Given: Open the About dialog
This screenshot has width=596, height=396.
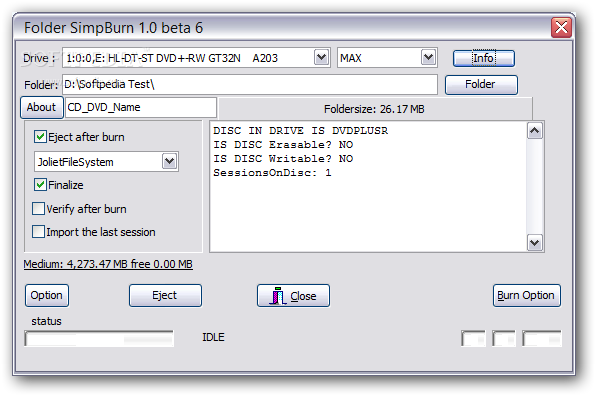Looking at the screenshot, I should coord(41,108).
